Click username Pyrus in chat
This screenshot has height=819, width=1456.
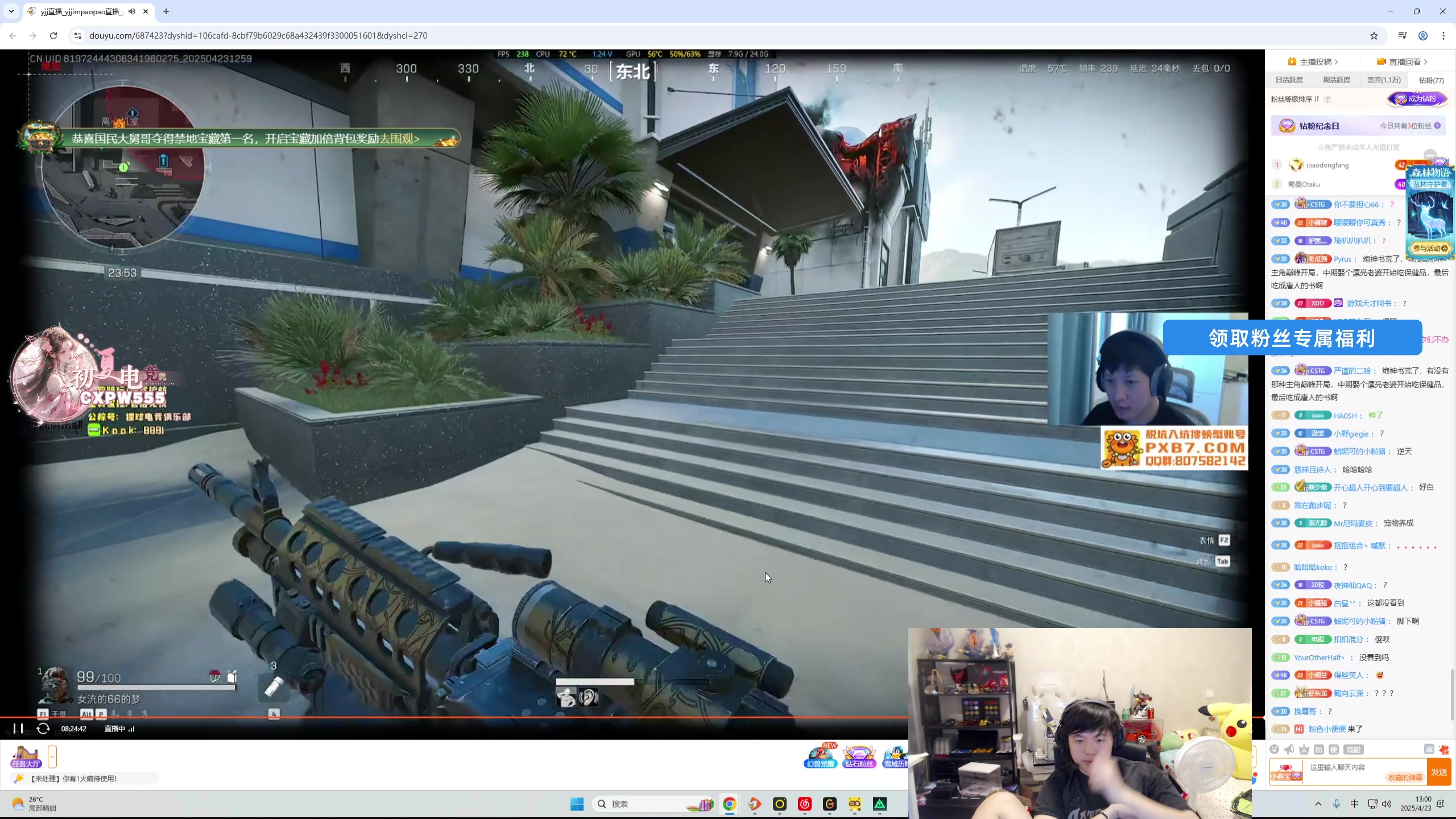[1342, 259]
